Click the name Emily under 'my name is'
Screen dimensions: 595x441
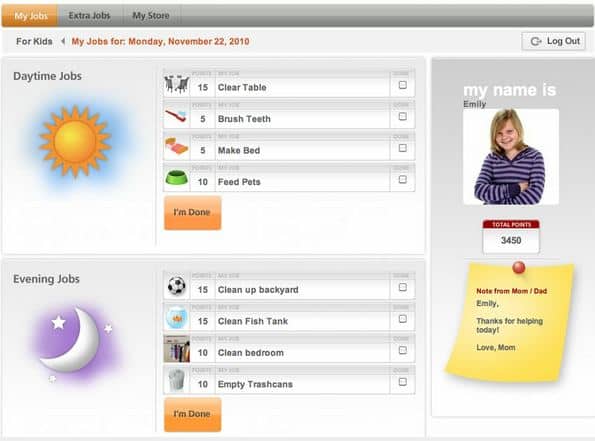[474, 104]
